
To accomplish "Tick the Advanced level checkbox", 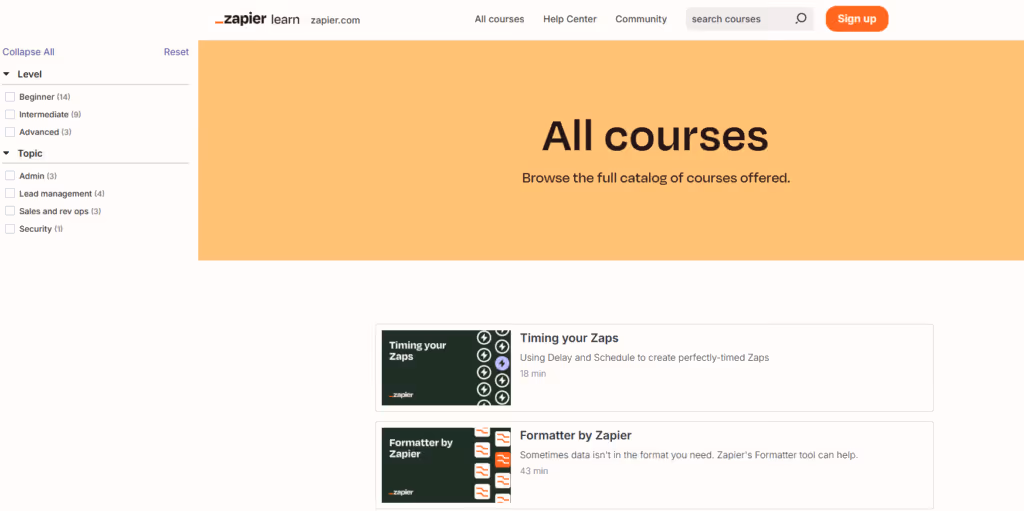I will point(10,132).
